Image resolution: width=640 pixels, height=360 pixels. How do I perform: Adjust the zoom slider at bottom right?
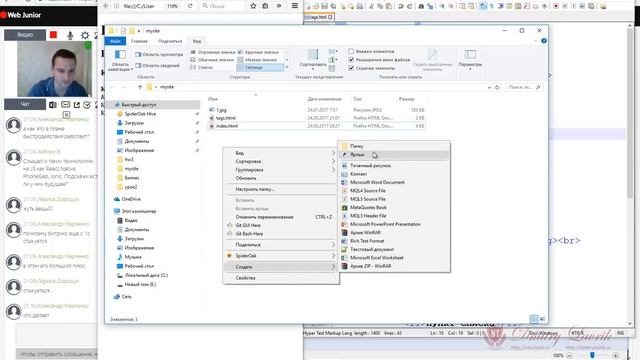point(592,356)
